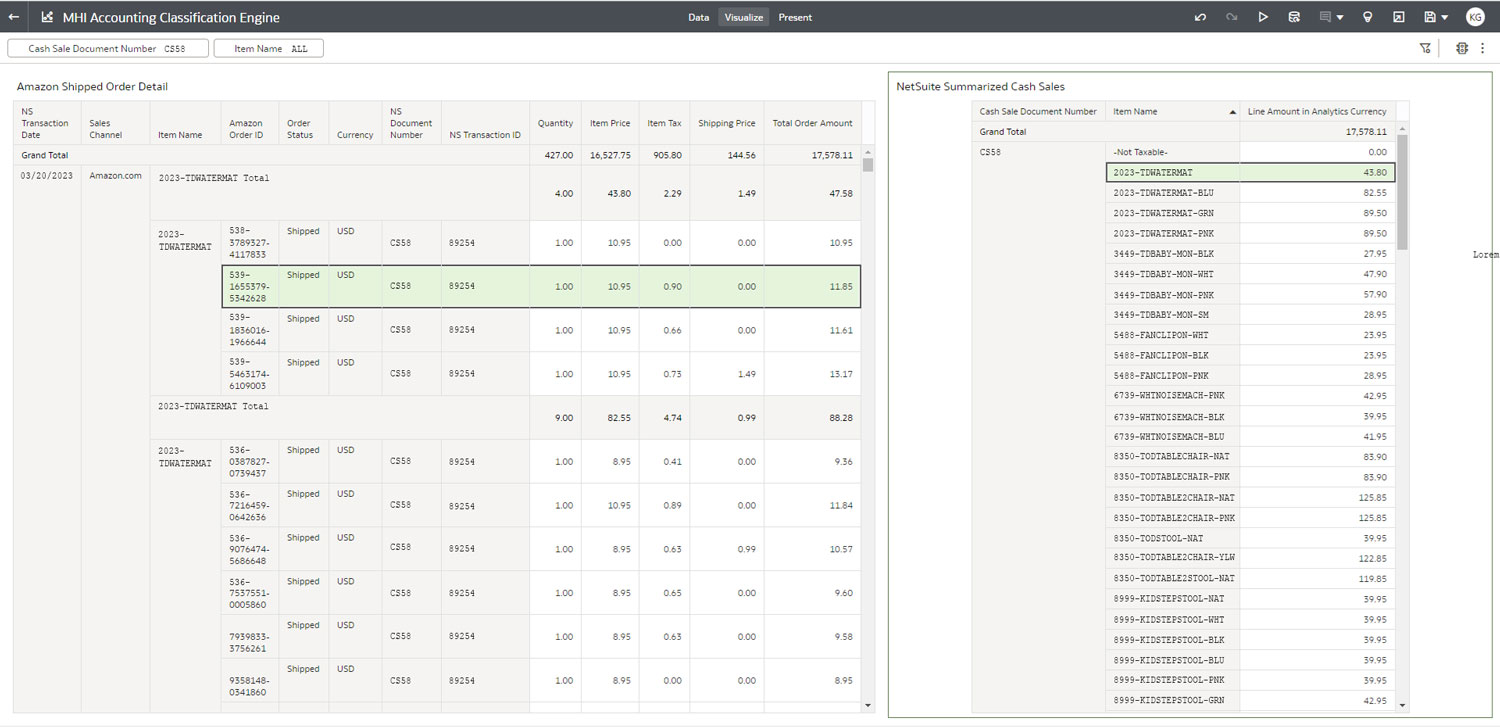The image size is (1500, 727).
Task: Open the vertical three-dot menu
Action: [x=1483, y=48]
